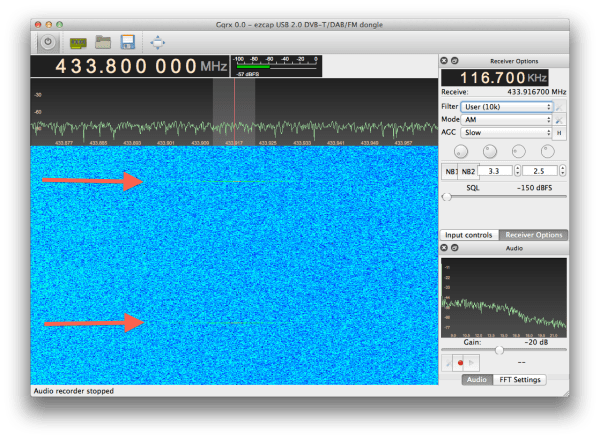Click the NB1 threshold field showing 3.3
600x439 pixels.
(x=497, y=171)
